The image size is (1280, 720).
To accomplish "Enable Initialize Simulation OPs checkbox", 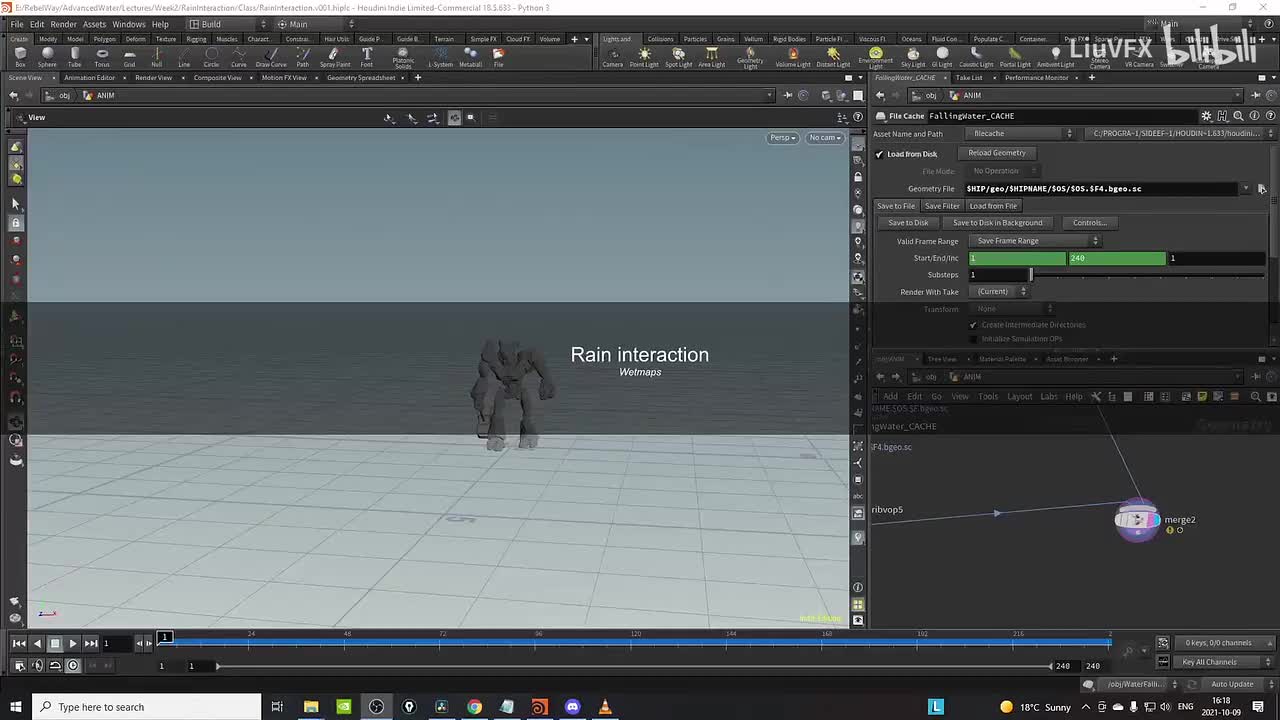I will pos(973,339).
